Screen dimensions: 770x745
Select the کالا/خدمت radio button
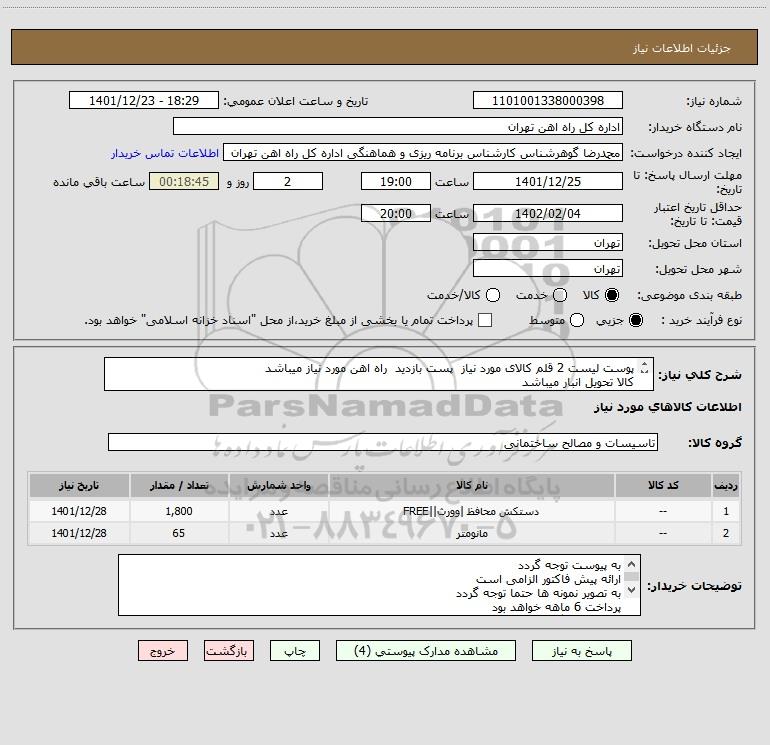click(x=493, y=295)
